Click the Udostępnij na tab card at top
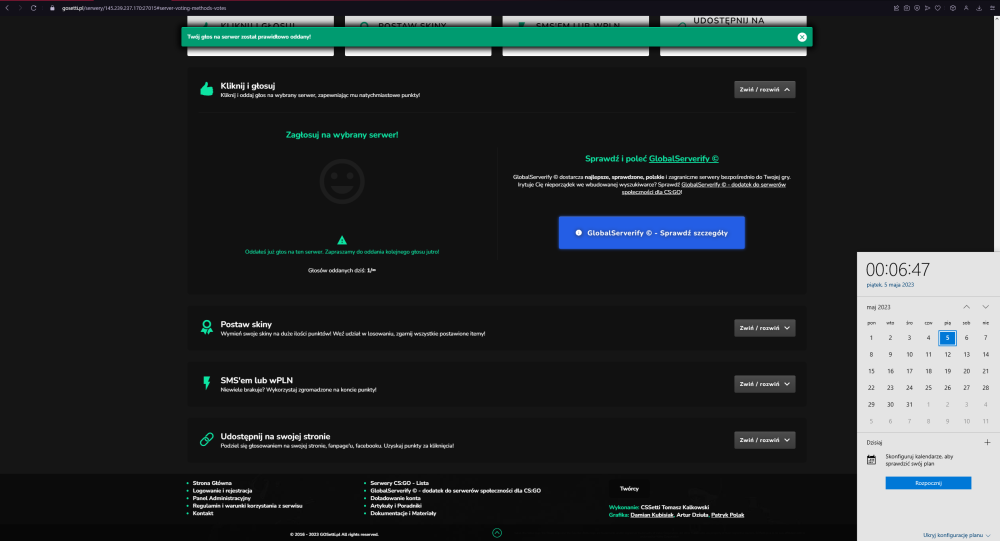Image resolution: width=1000 pixels, height=541 pixels. pos(733,36)
